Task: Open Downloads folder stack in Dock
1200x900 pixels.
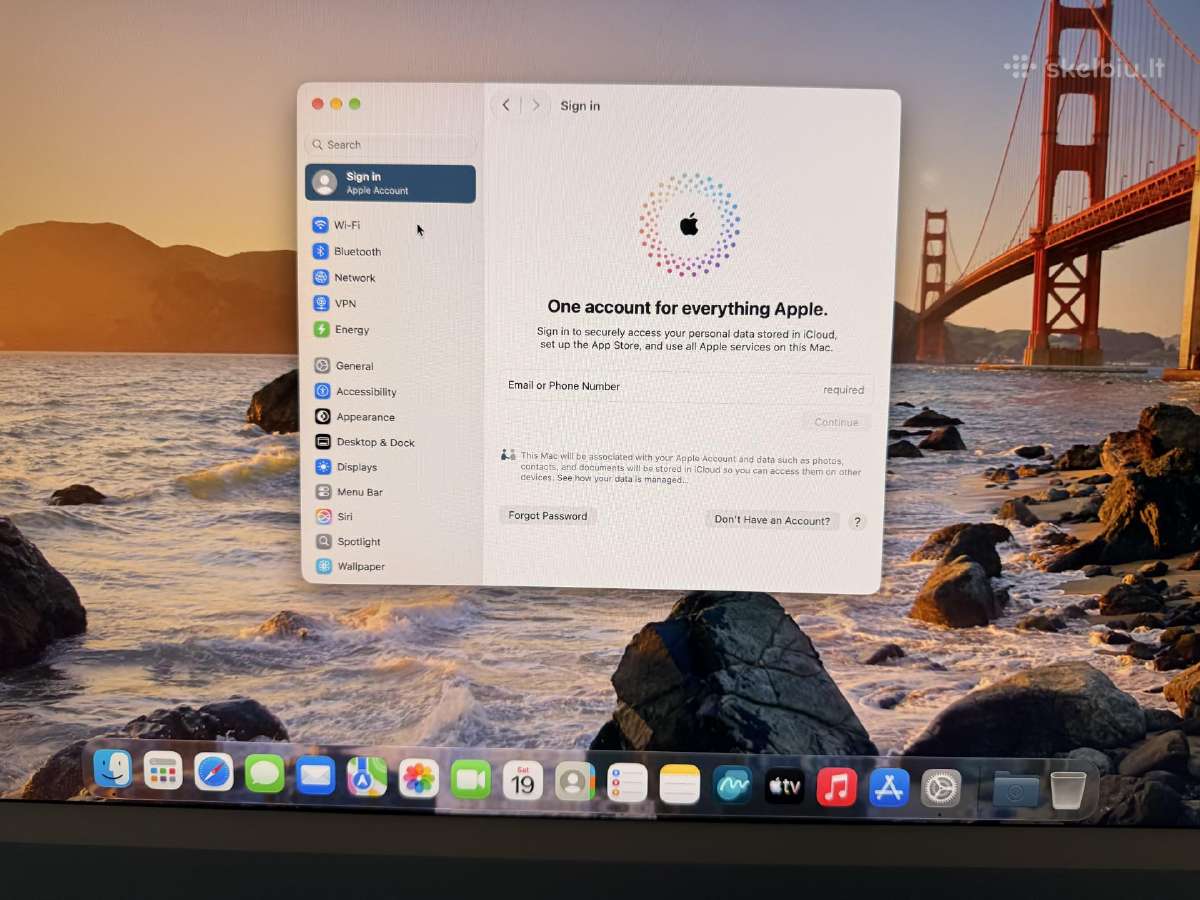Action: coord(1016,790)
